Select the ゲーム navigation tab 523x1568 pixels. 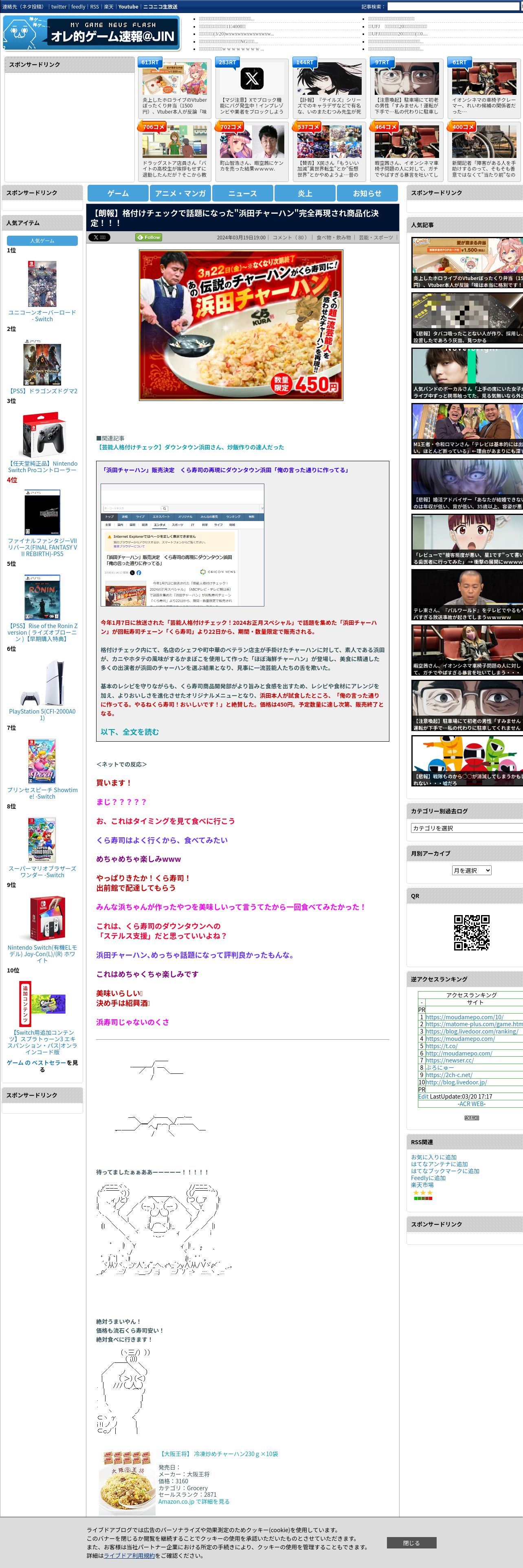pos(118,194)
